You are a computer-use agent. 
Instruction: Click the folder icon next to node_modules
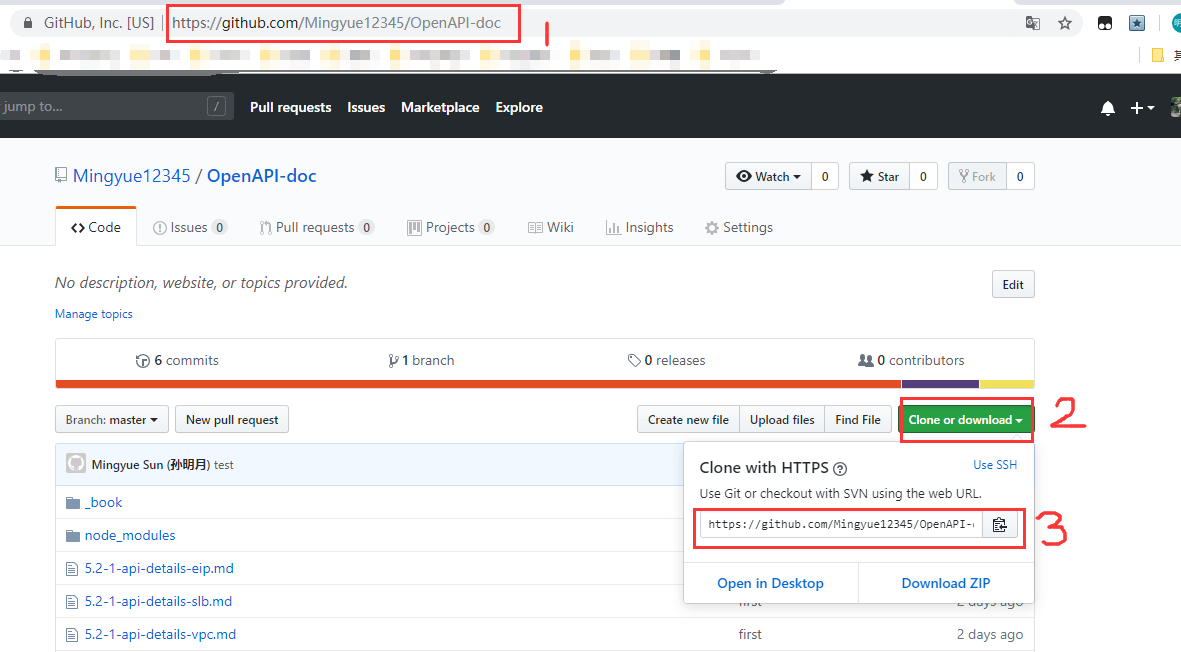pyautogui.click(x=72, y=535)
